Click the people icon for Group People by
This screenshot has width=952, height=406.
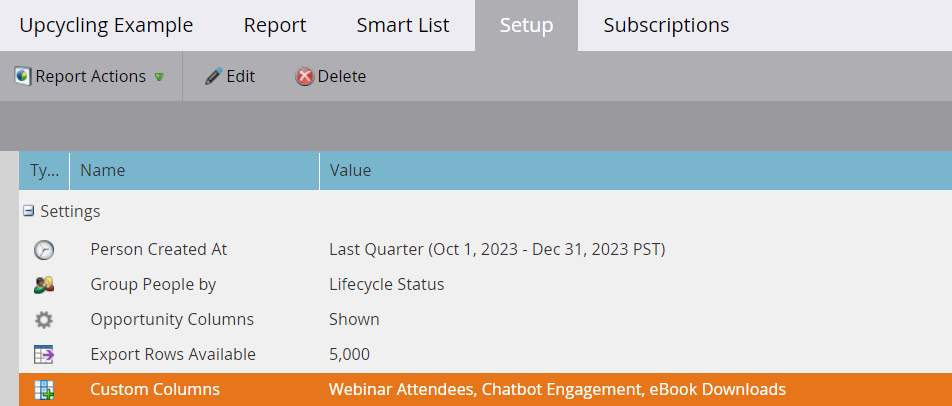pos(44,285)
